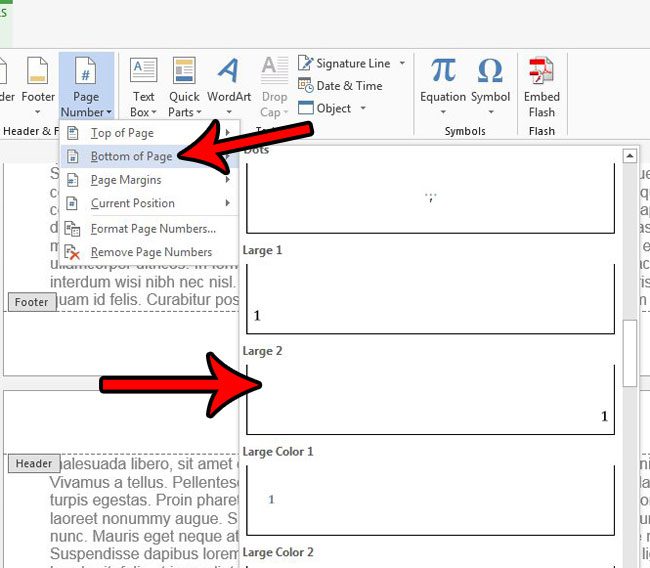This screenshot has width=650, height=568.
Task: Click the gallery scrollbar up arrow
Action: coord(630,156)
